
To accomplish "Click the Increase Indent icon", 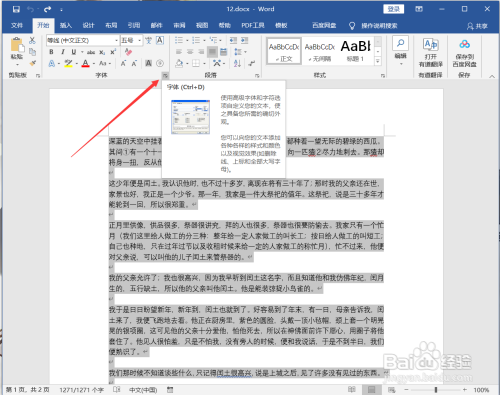I will point(245,40).
